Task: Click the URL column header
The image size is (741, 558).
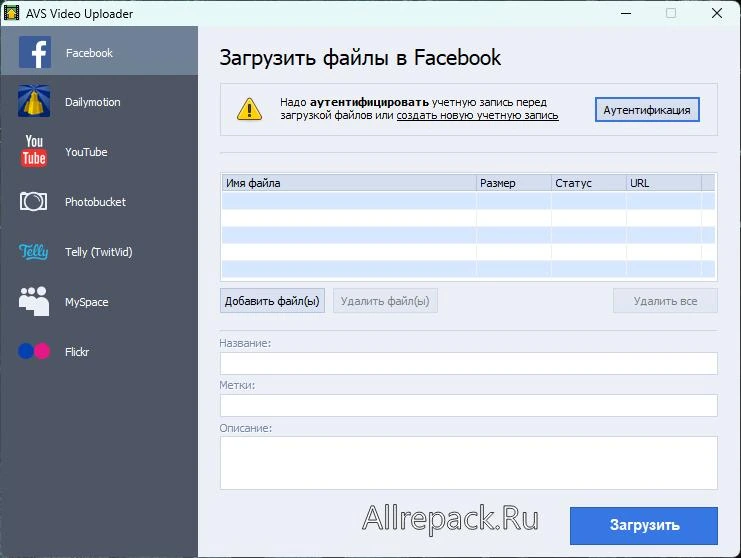Action: coord(664,183)
